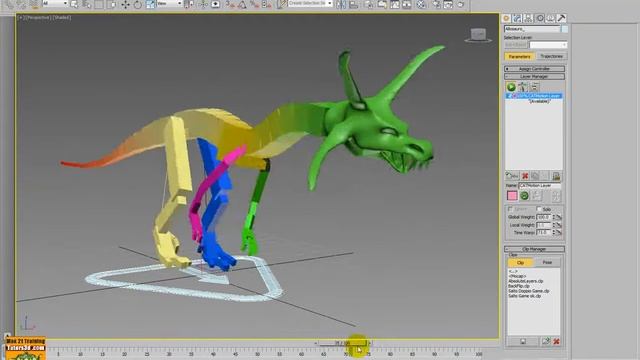Open the Utilities hammer tab
640x360 pixels.
click(561, 18)
